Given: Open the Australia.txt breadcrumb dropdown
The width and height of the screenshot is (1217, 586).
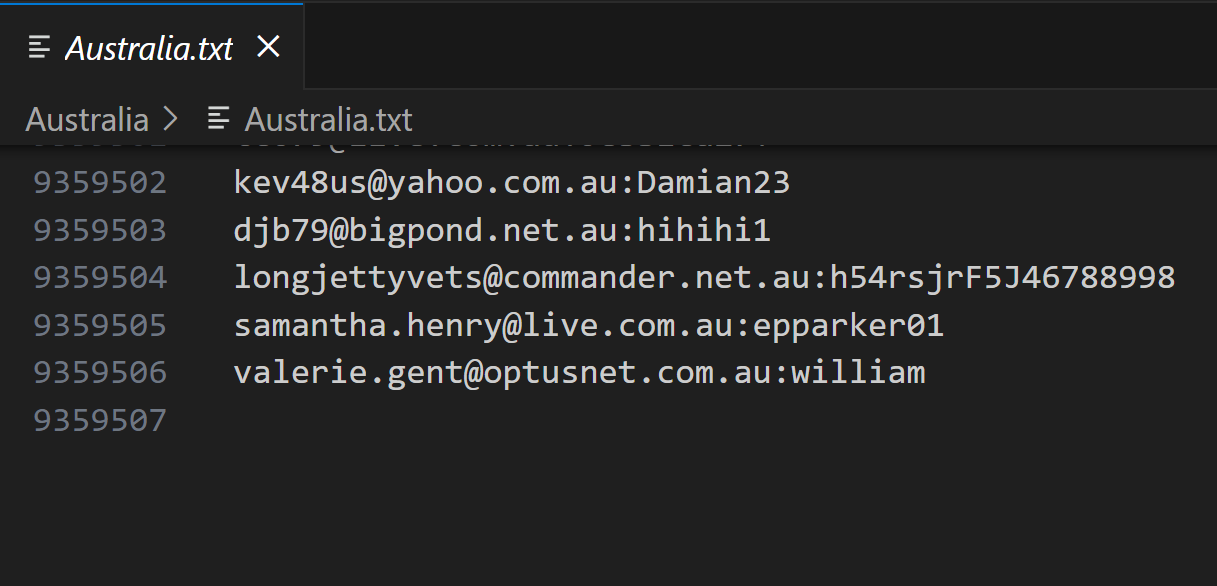Looking at the screenshot, I should pos(328,120).
